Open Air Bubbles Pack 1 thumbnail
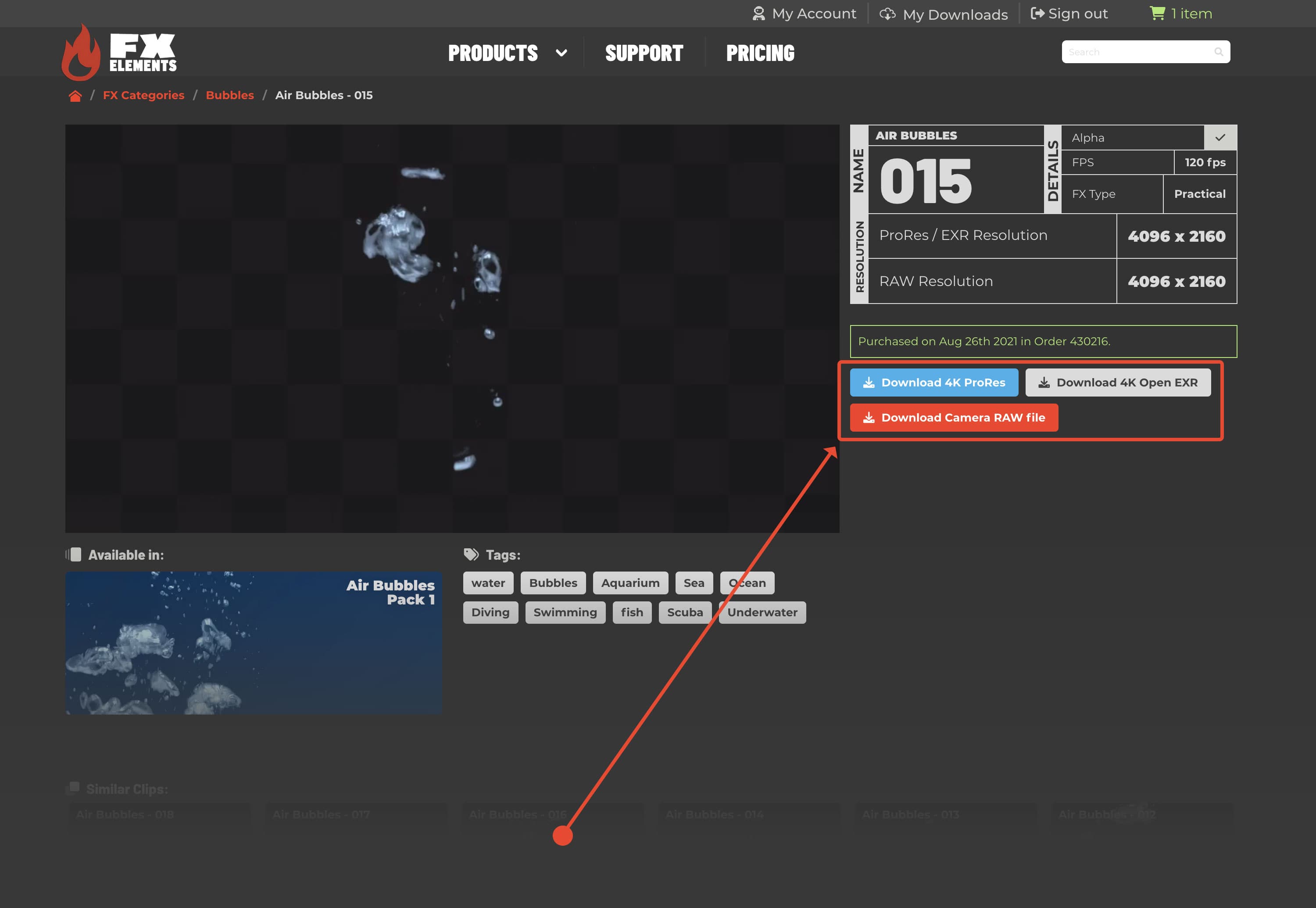Viewport: 1316px width, 908px height. pos(254,643)
